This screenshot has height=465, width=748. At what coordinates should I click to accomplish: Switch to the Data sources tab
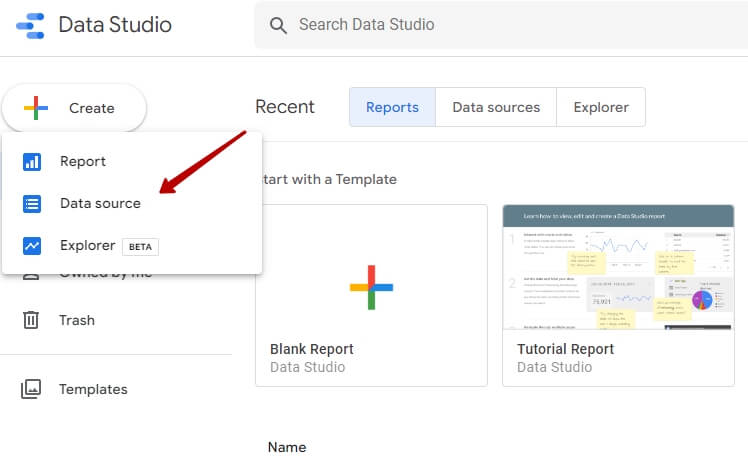[x=496, y=107]
